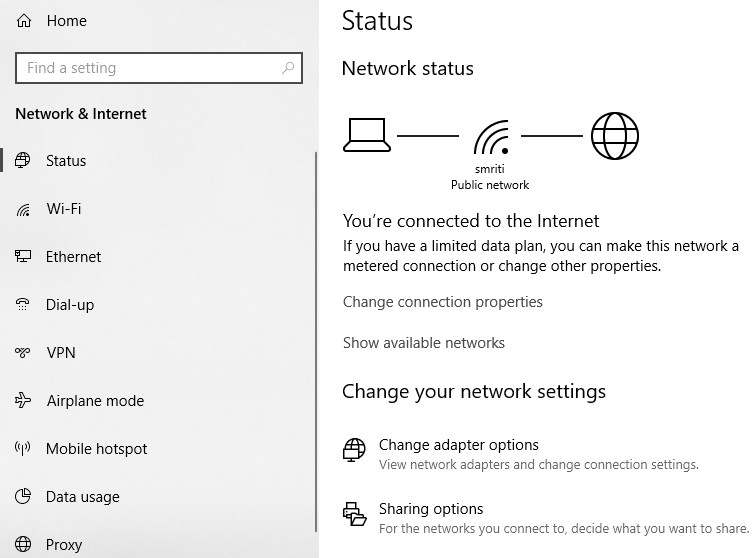Open the Wi-Fi settings page
This screenshot has width=755, height=558.
tap(64, 209)
